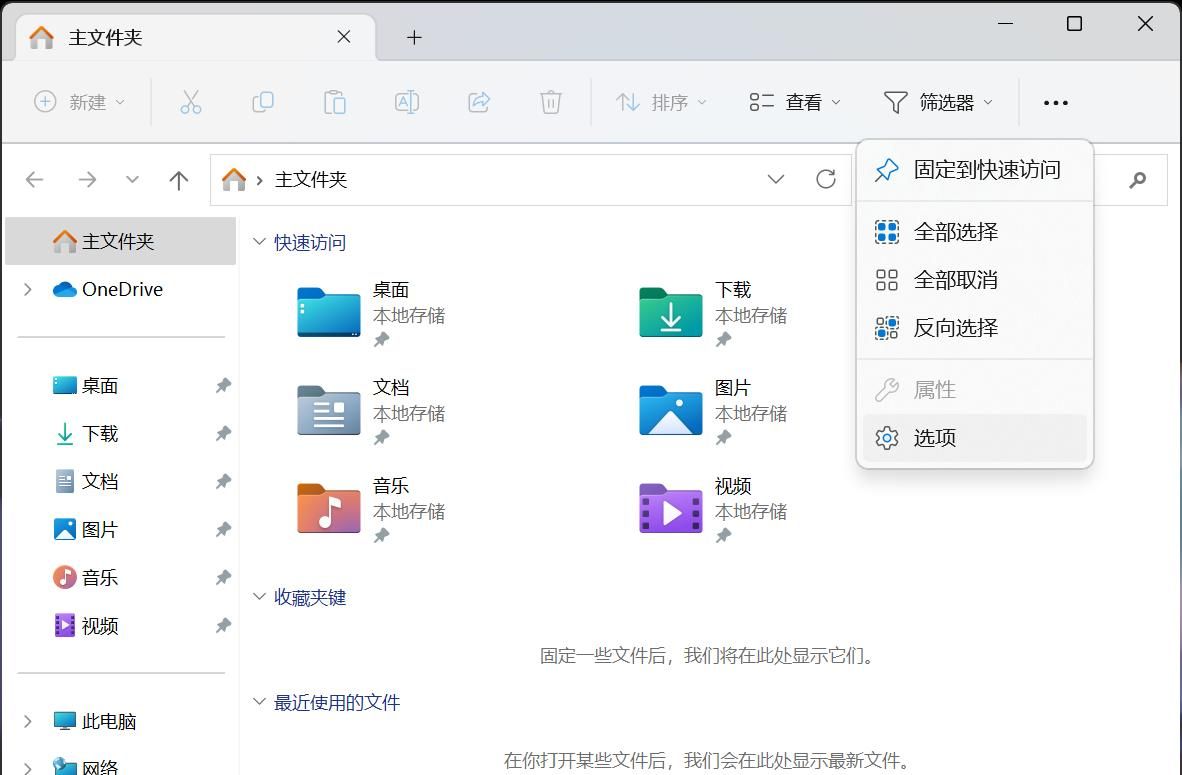Expand 此电脑 in navigation pane
Viewport: 1182px width, 775px height.
click(x=28, y=721)
